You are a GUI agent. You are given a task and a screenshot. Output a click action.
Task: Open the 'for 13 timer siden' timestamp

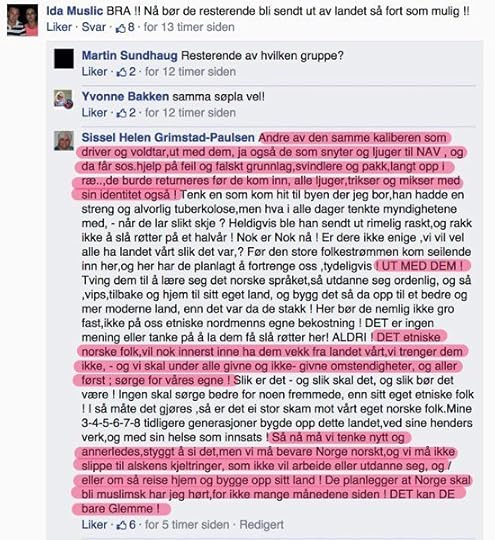[x=189, y=27]
